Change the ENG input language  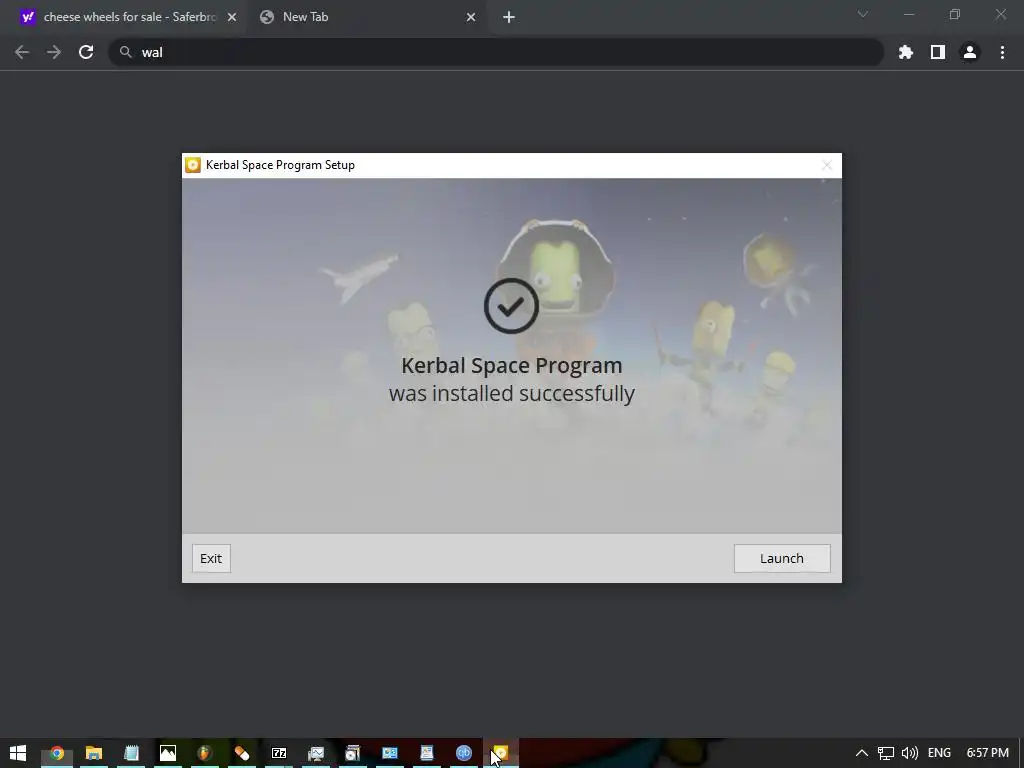coord(939,753)
